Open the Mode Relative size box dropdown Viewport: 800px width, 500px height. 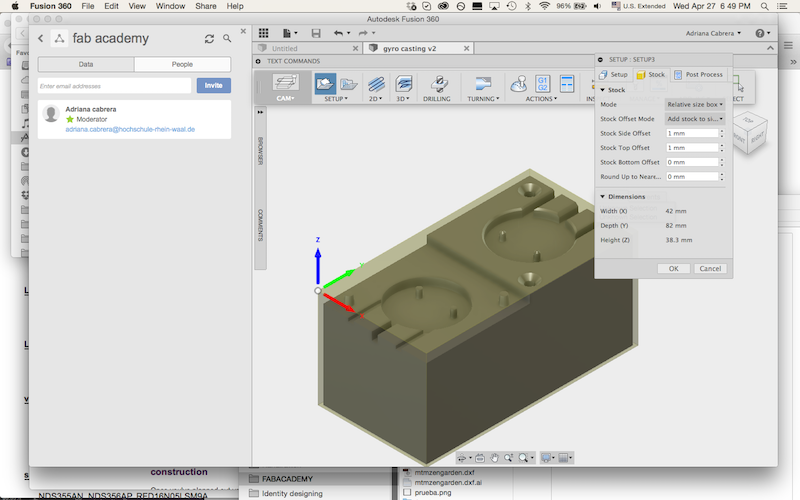point(695,105)
